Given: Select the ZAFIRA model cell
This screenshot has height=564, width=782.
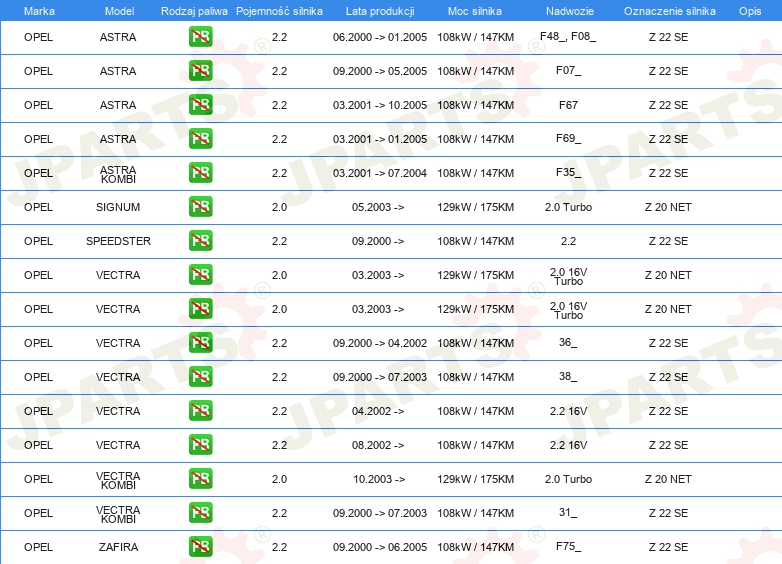Looking at the screenshot, I should [x=118, y=547].
